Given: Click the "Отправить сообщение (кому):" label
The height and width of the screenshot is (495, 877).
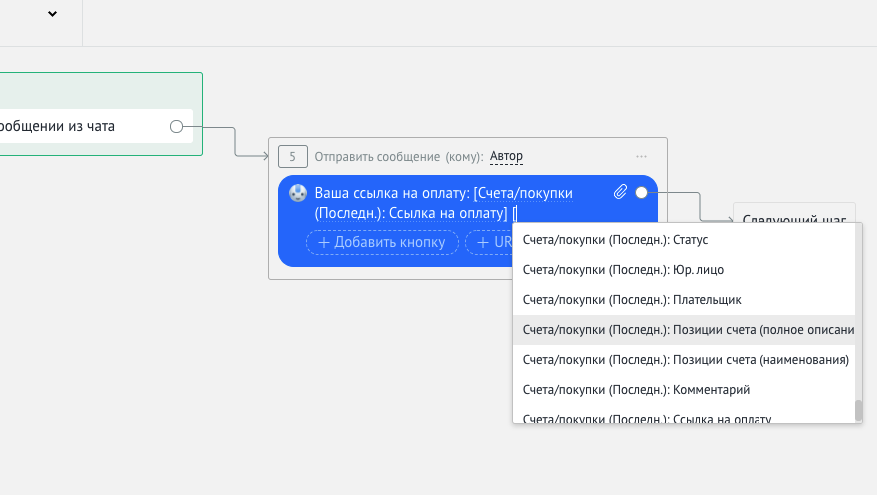Looking at the screenshot, I should tap(398, 157).
